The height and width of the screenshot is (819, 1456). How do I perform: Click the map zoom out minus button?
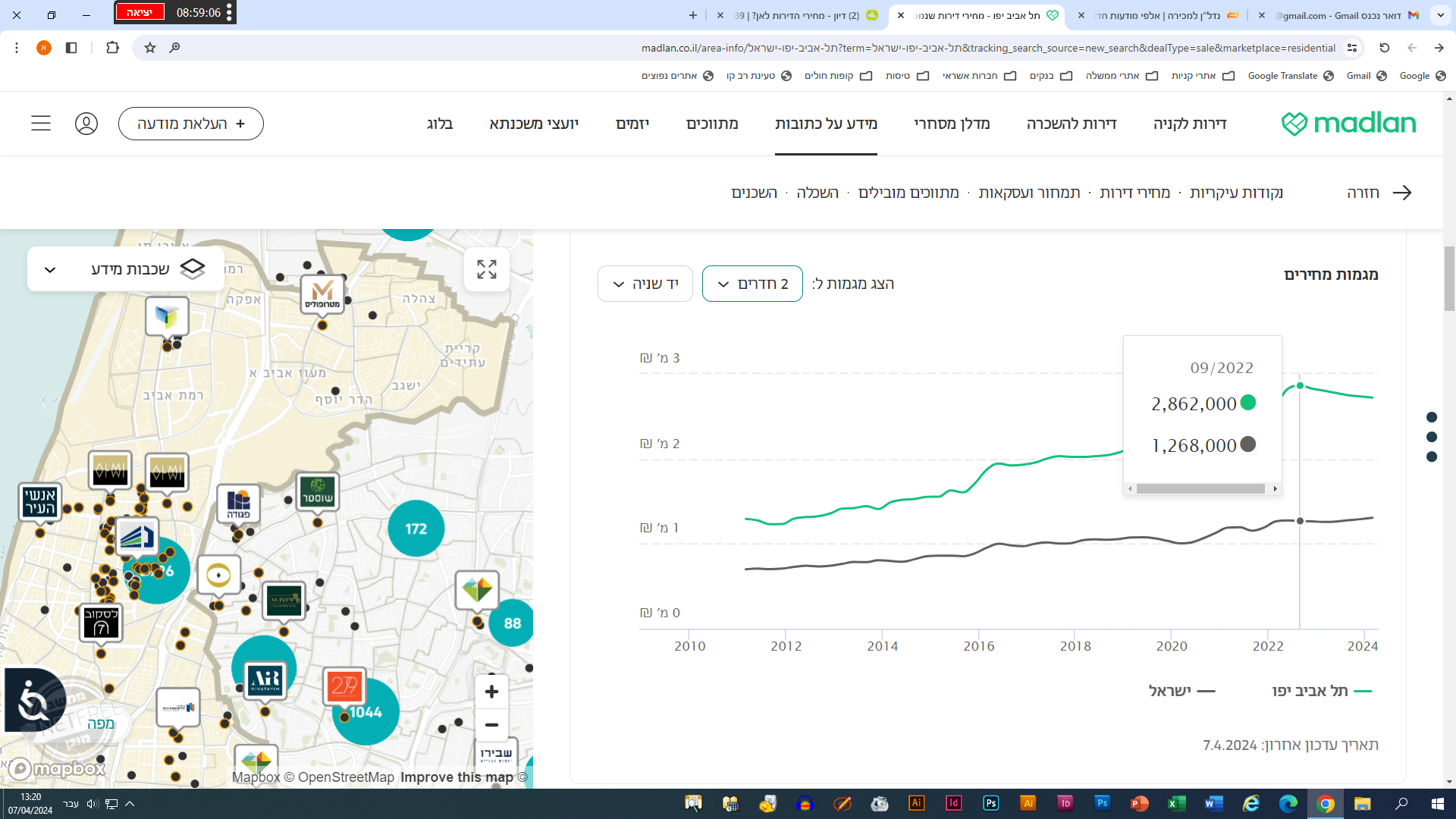click(x=491, y=725)
